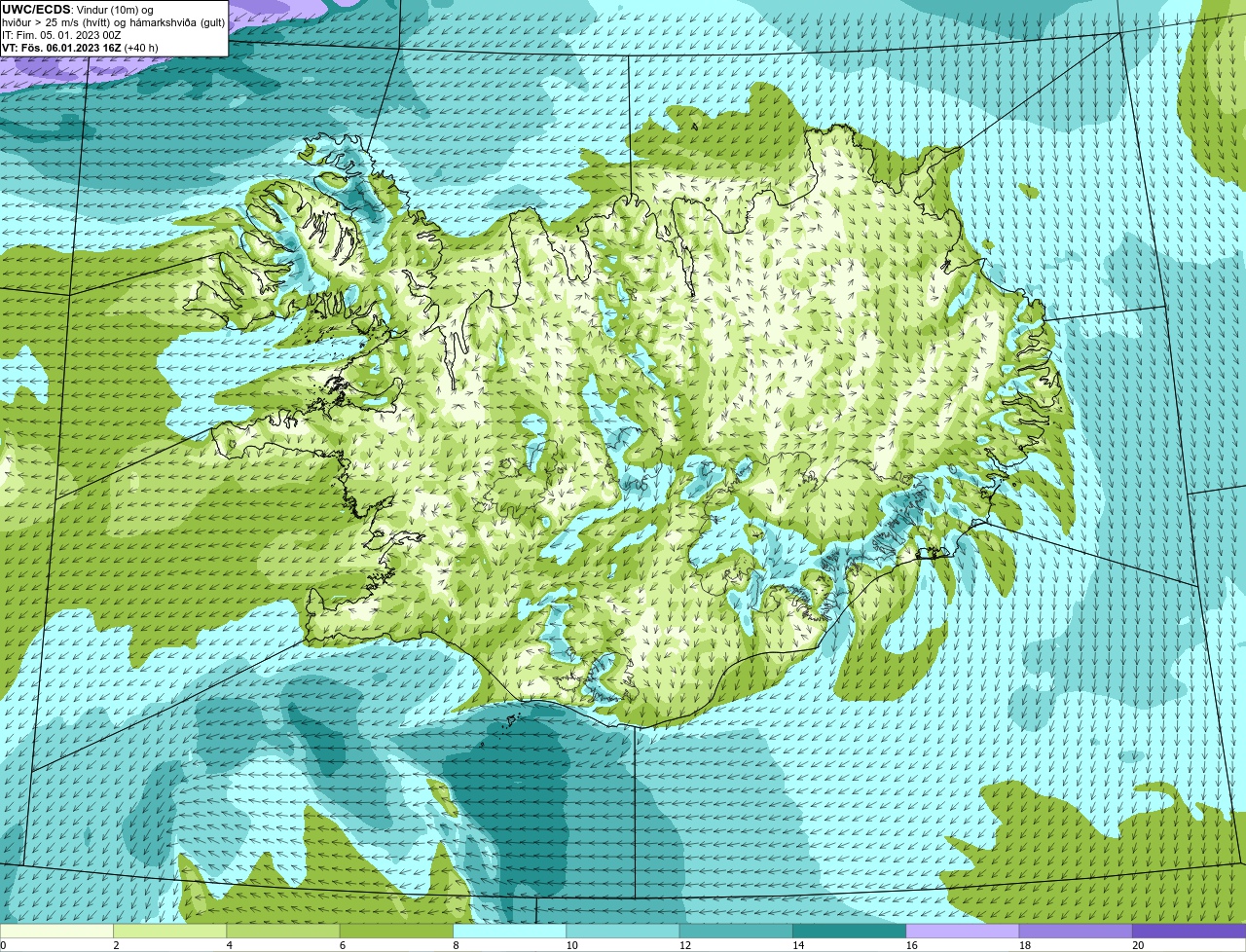
Task: Select the pale teal 10–12 legend swatch
Action: pos(623,932)
